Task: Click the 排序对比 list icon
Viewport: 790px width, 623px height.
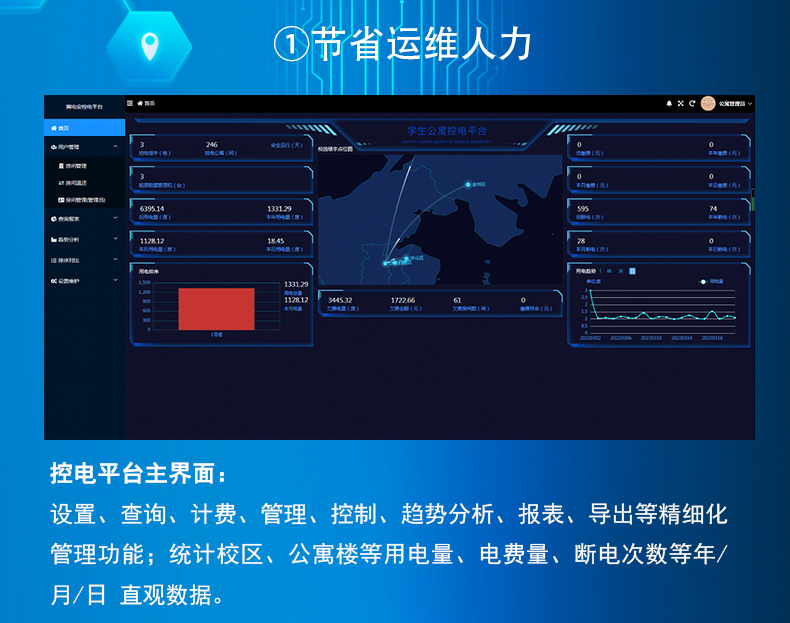Action: coord(53,260)
